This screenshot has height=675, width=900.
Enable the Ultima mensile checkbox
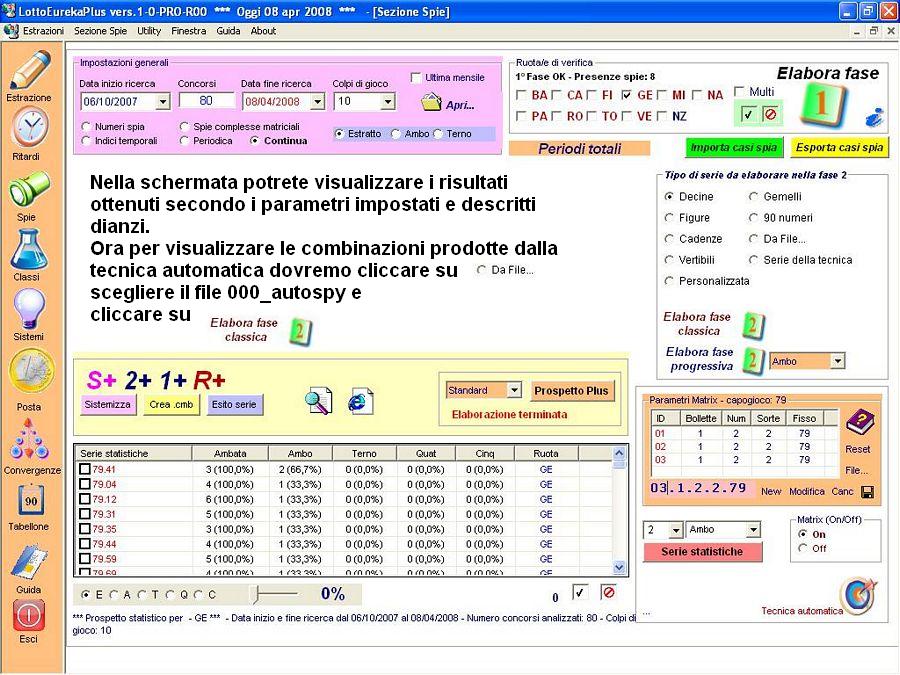click(416, 77)
